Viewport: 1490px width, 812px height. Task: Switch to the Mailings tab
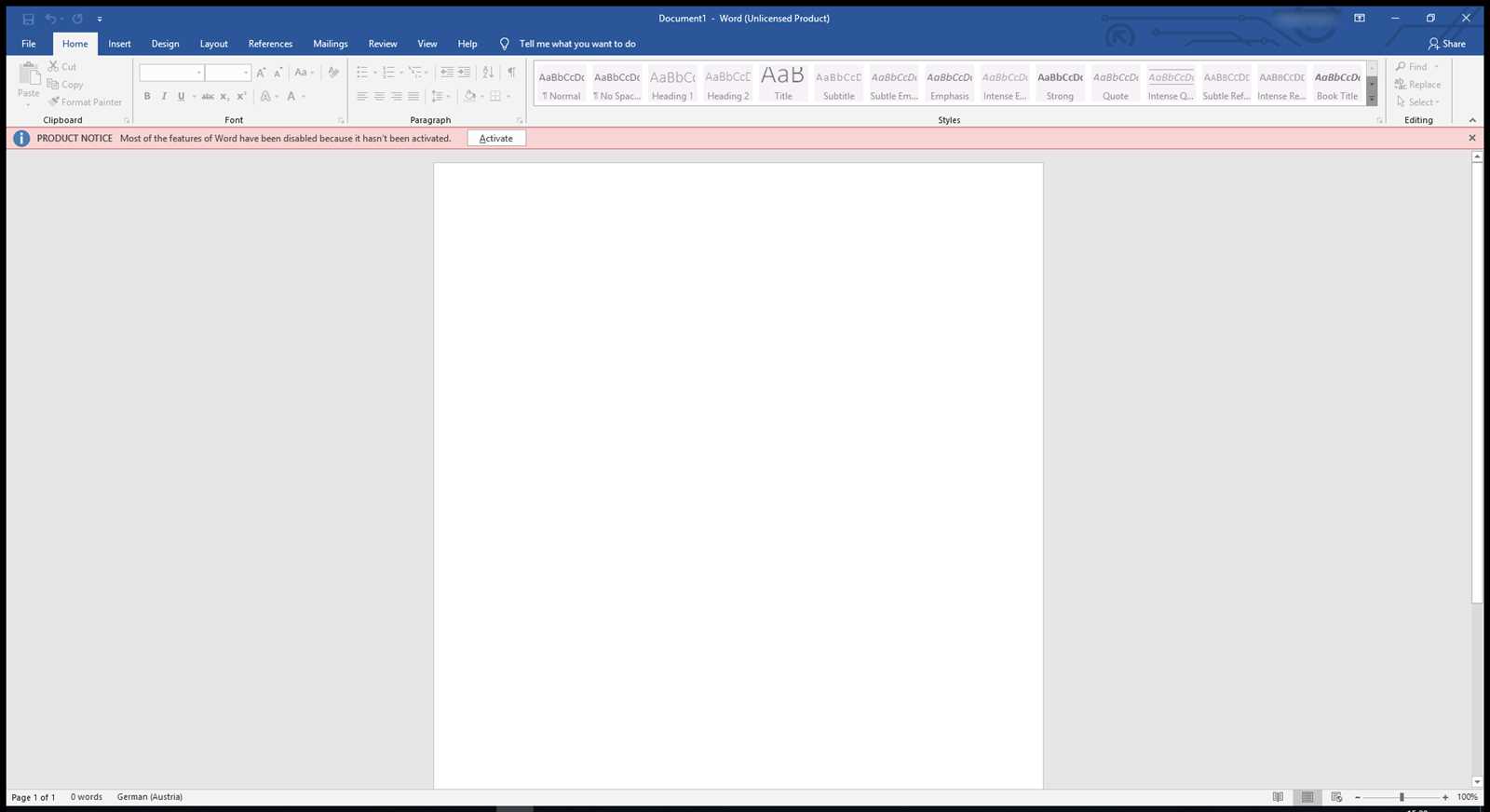pyautogui.click(x=331, y=44)
